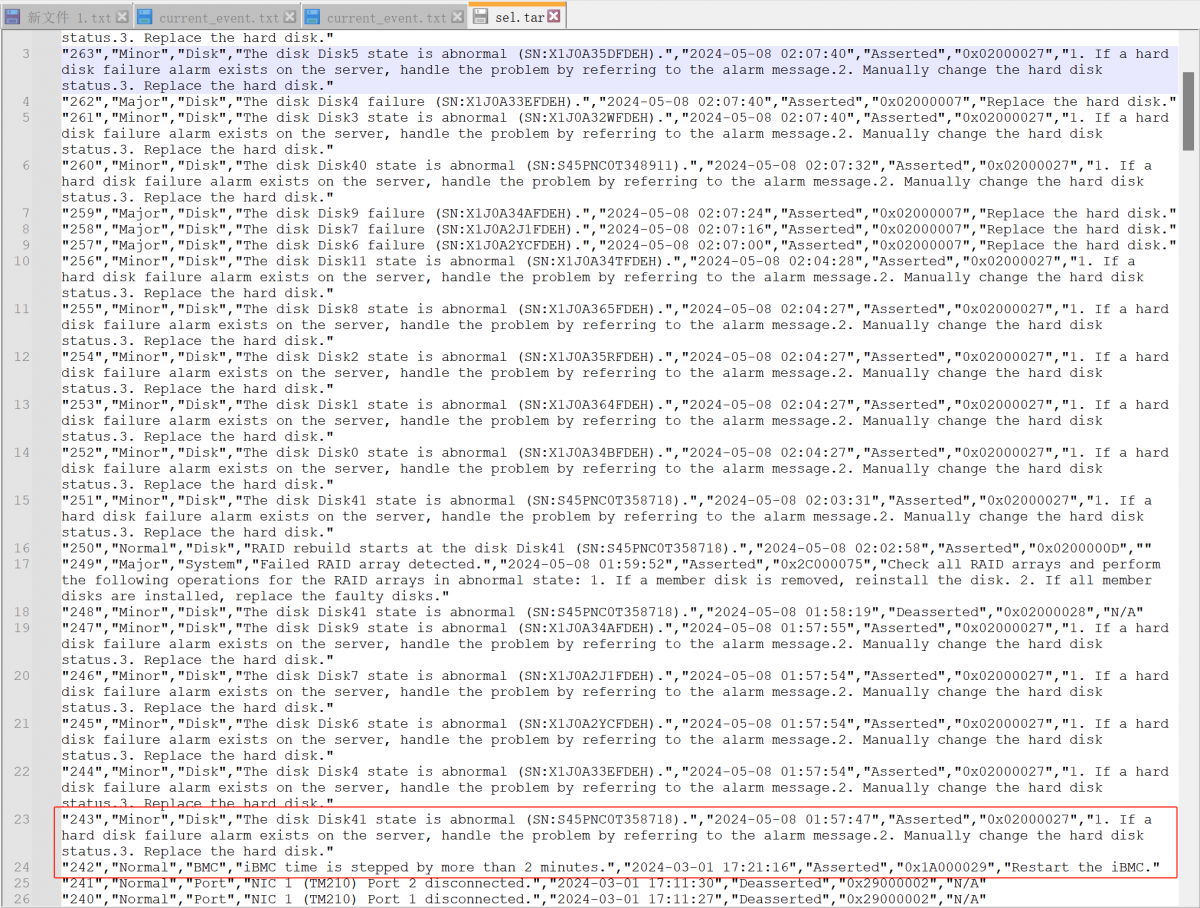
Task: Click the purple disk icon on 新文件 1.txt tab
Action: 13,17
